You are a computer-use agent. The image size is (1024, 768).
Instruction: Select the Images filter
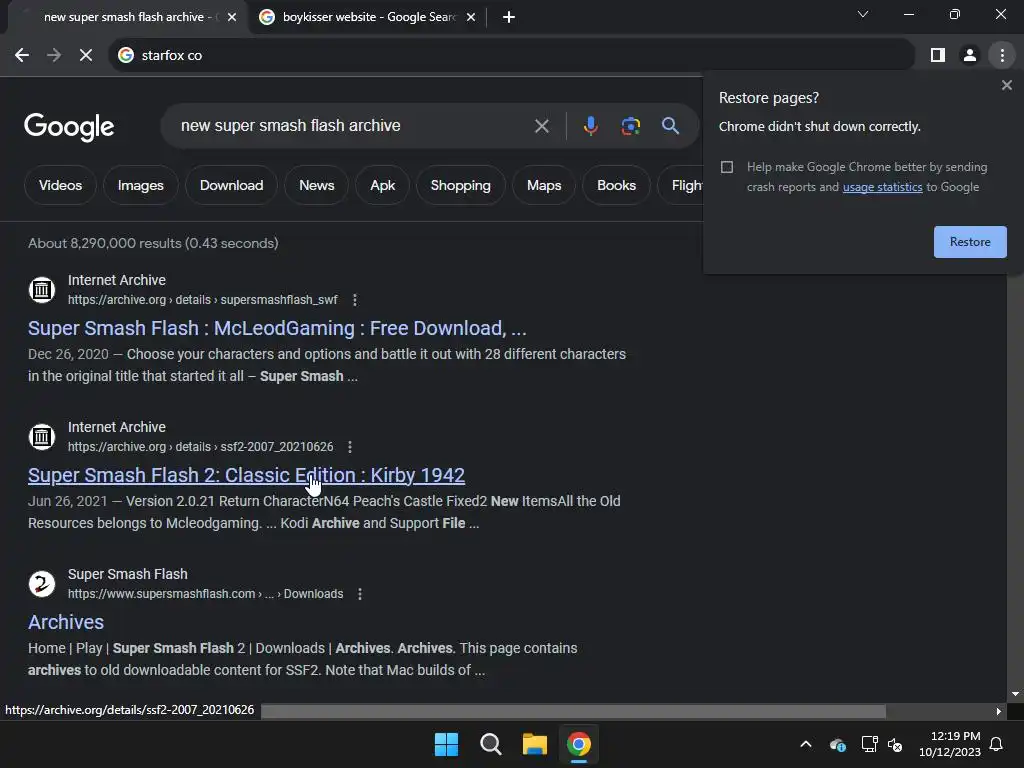pyautogui.click(x=140, y=185)
